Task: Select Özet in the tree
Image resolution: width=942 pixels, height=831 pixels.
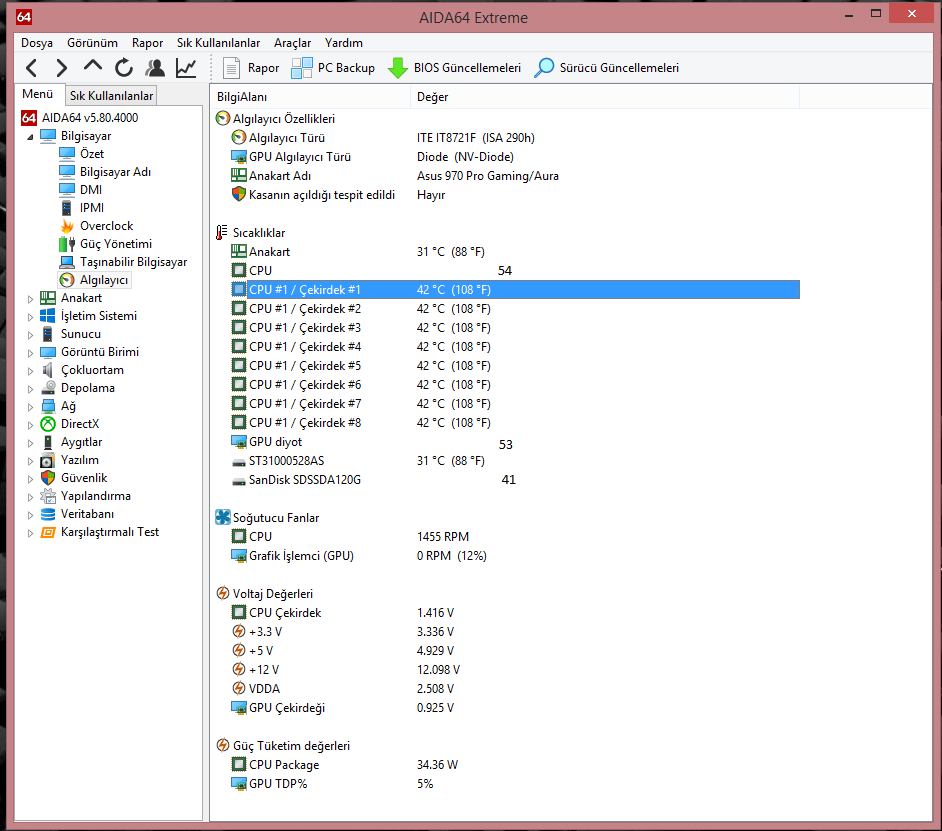Action: [82, 154]
